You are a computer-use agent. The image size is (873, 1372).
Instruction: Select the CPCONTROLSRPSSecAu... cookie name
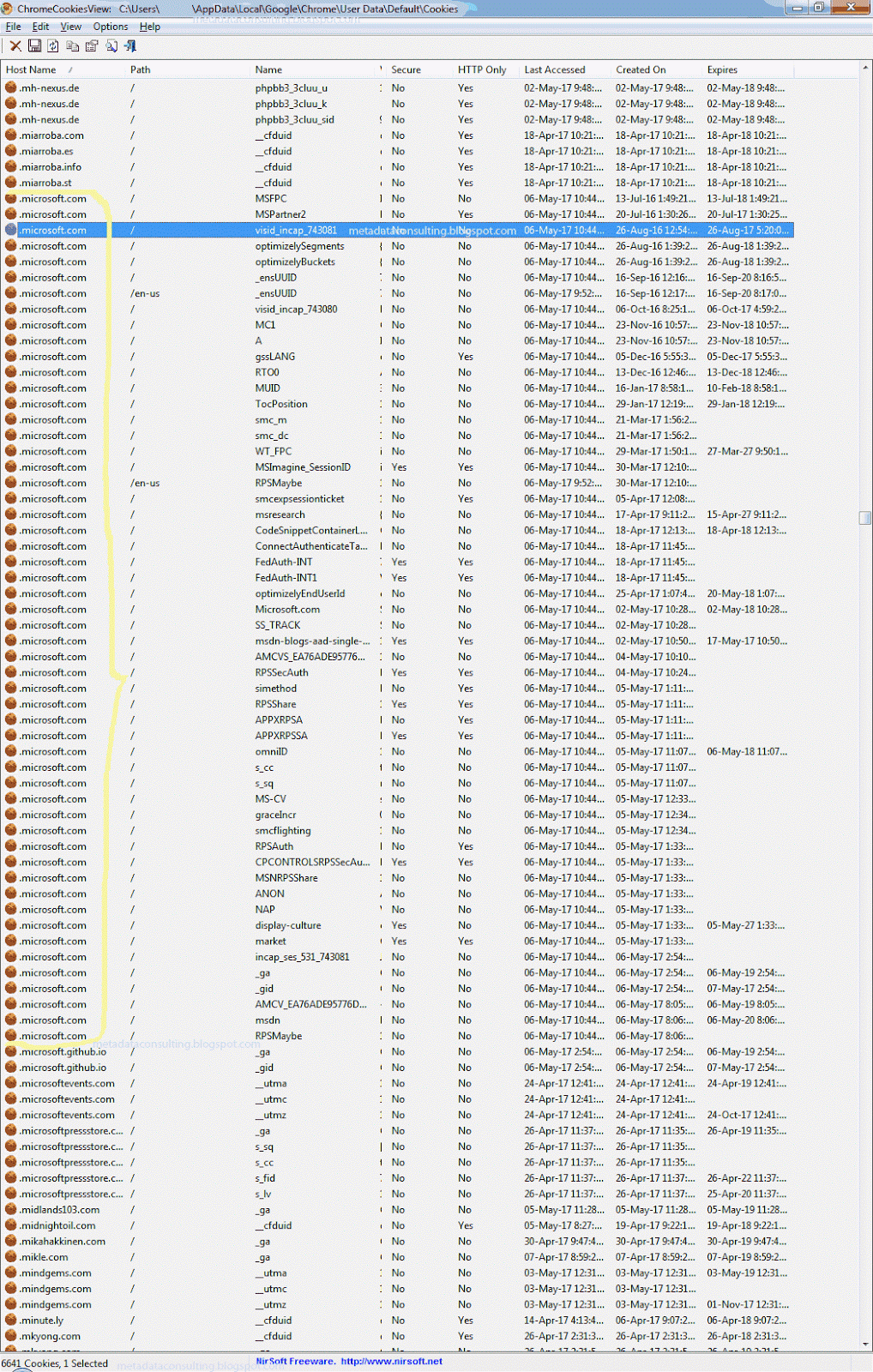[312, 862]
